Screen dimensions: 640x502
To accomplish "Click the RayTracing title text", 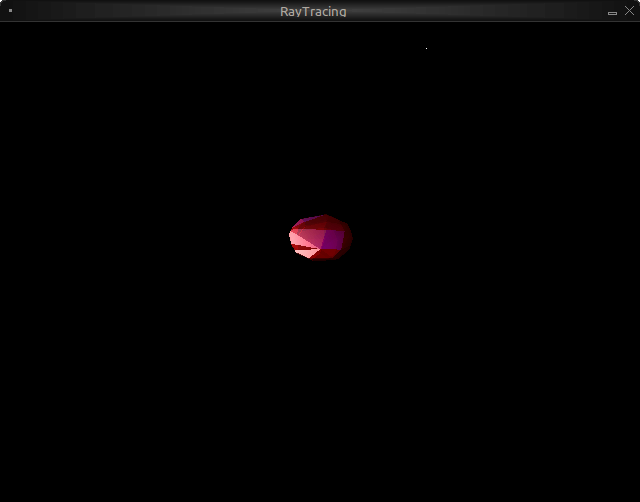I will click(313, 11).
